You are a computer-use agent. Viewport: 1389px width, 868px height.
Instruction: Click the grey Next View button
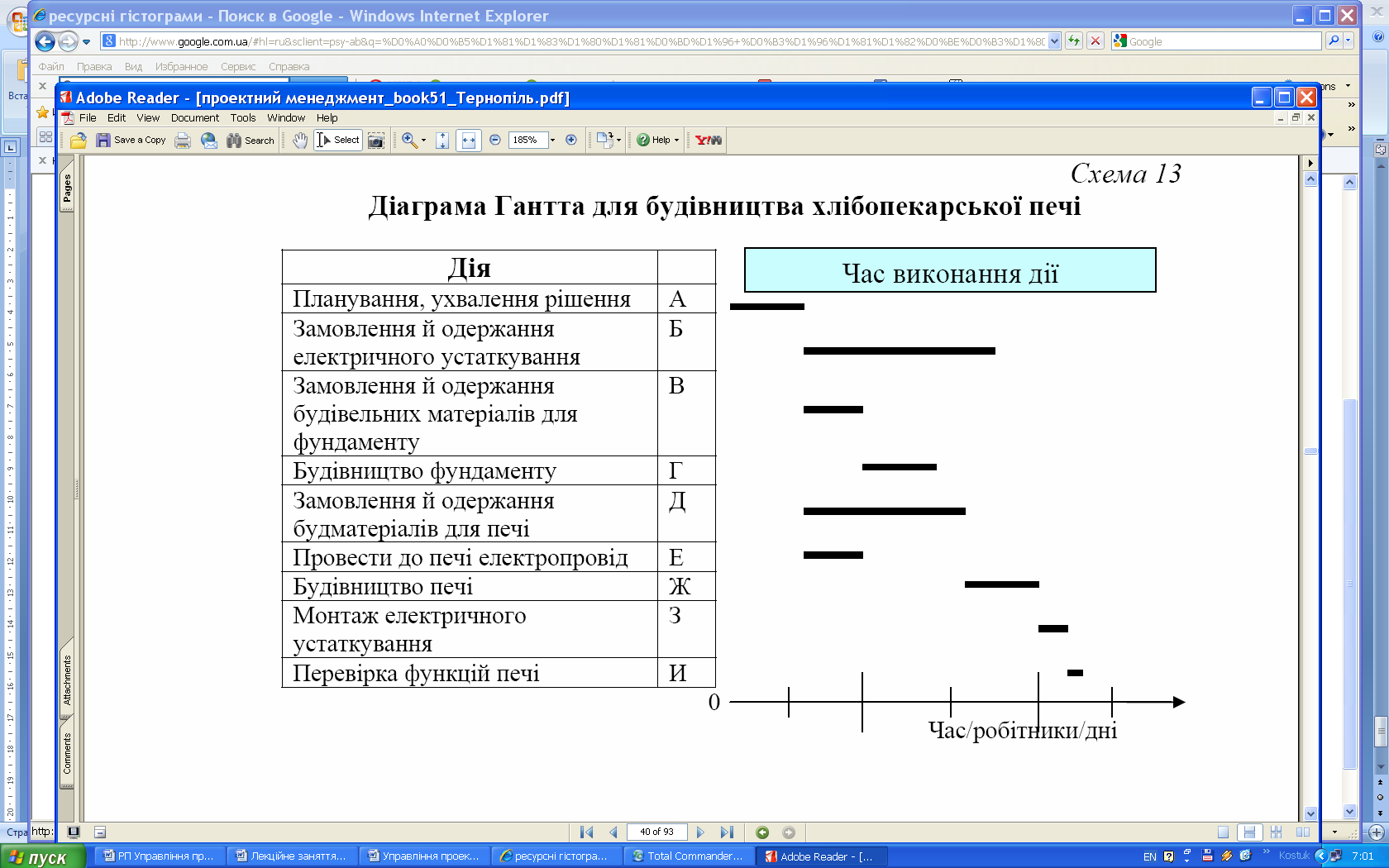coord(789,832)
